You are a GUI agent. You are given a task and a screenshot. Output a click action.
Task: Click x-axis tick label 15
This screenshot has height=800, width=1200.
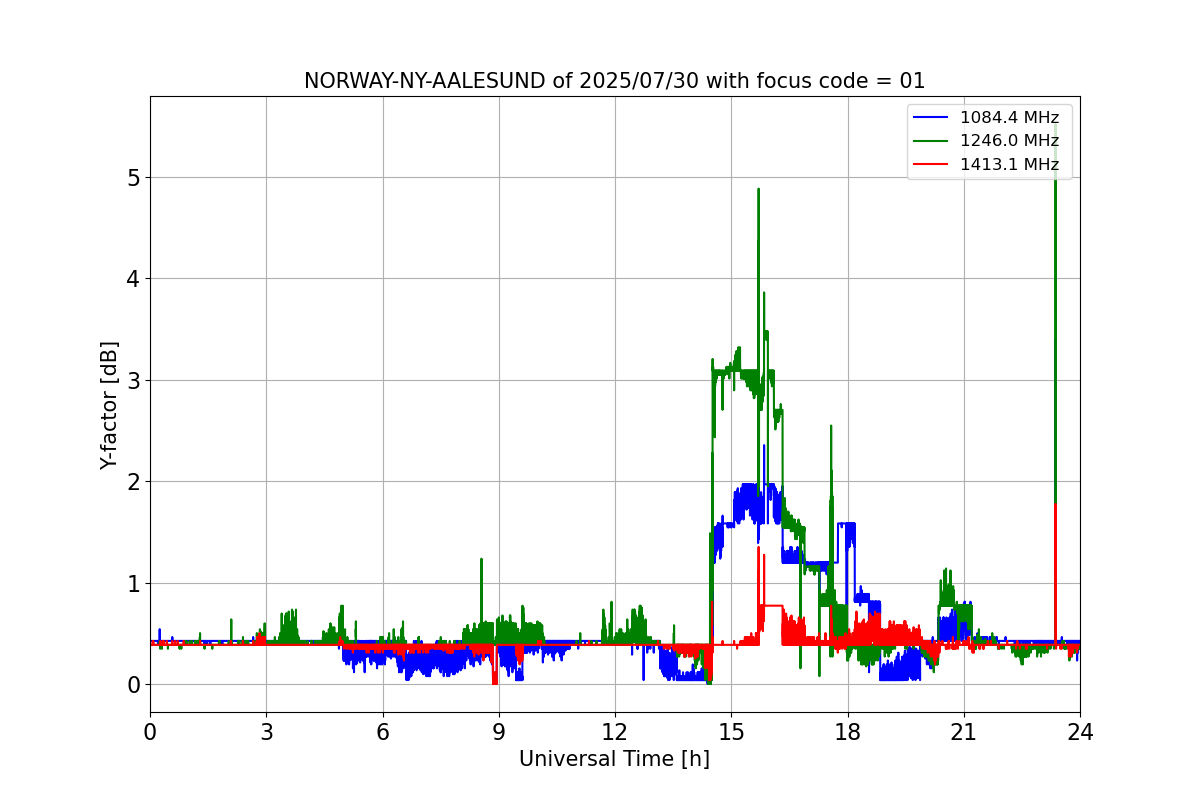731,732
